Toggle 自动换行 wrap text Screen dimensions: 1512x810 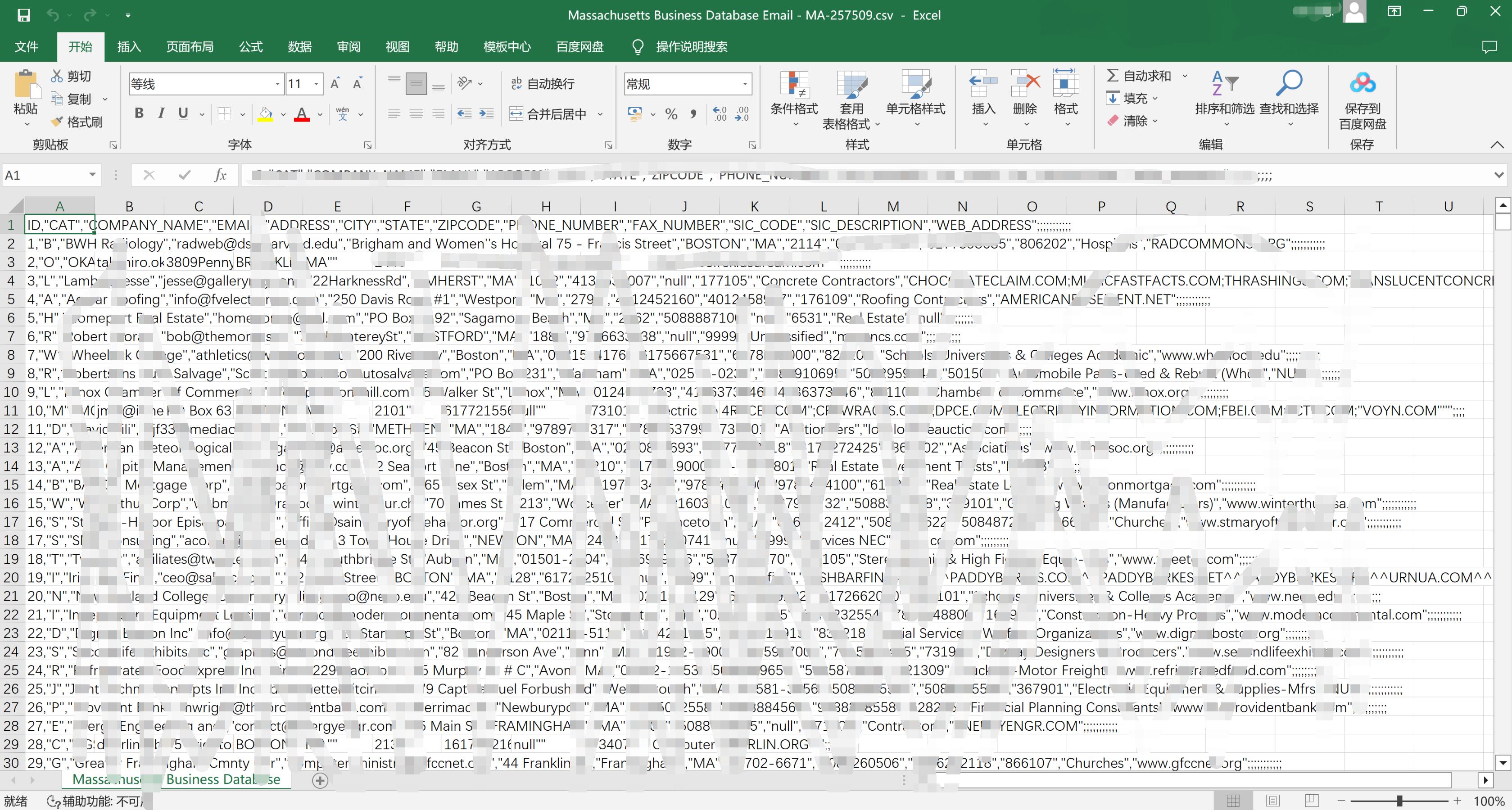pyautogui.click(x=542, y=83)
